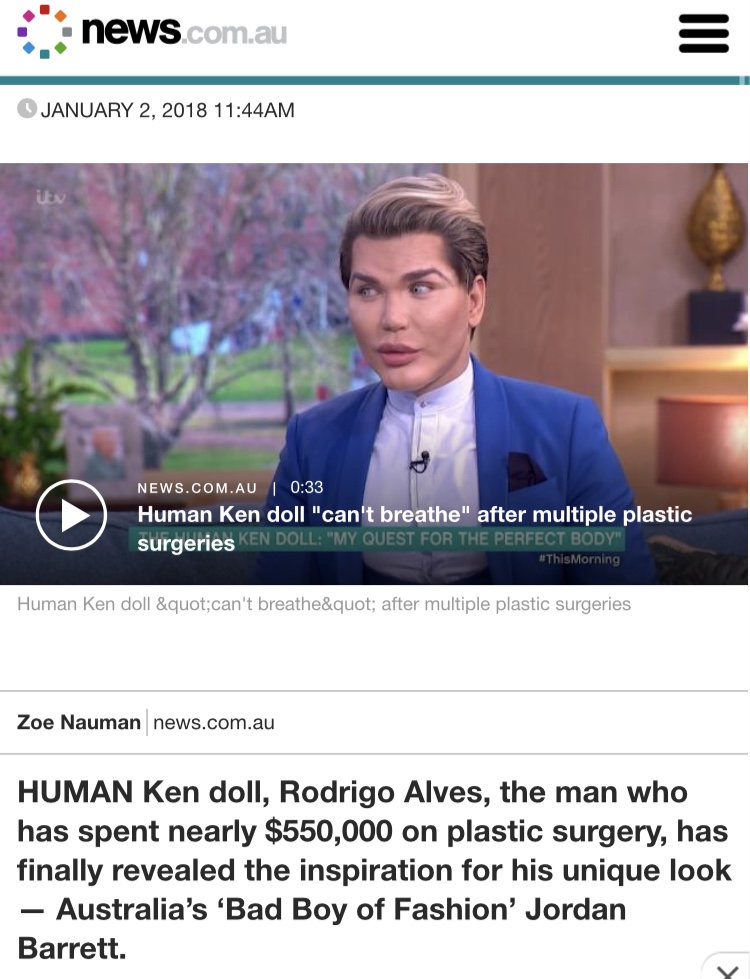This screenshot has height=979, width=750.
Task: Click the news.com.au byline source link
Action: pyautogui.click(x=214, y=722)
